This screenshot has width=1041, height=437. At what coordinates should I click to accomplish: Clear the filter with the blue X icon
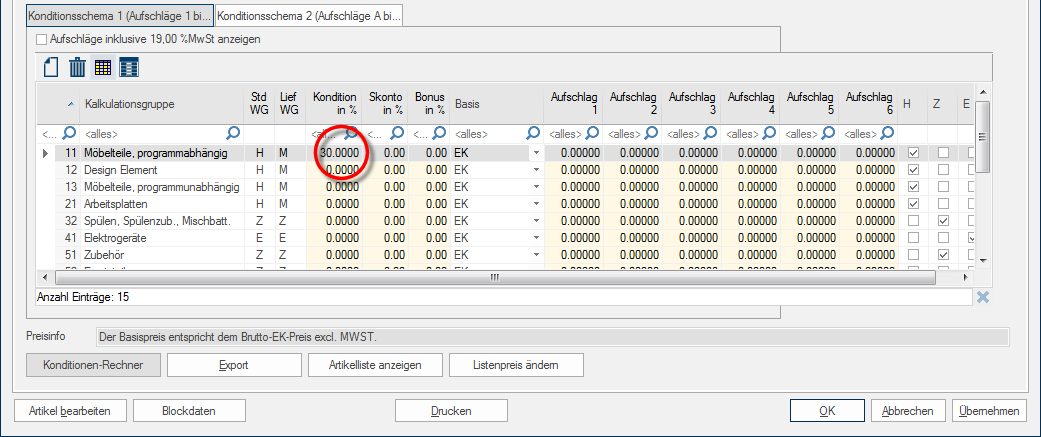click(983, 297)
